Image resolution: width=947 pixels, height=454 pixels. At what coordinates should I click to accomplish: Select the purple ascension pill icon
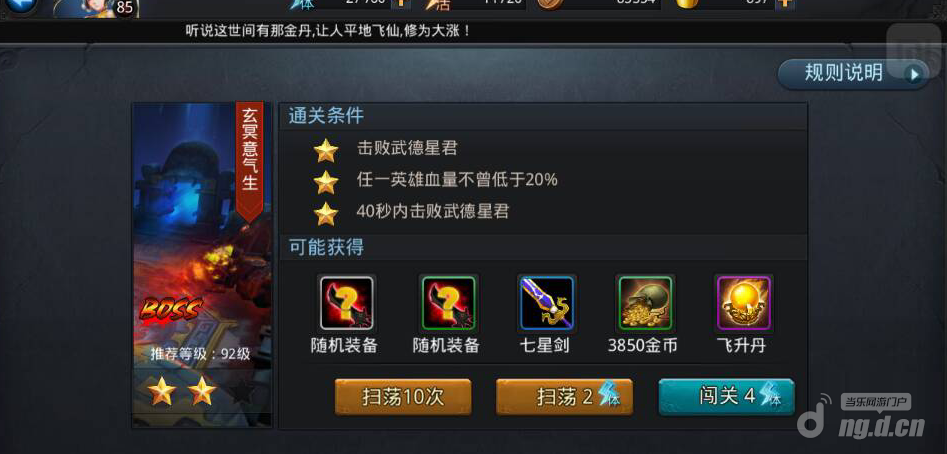coord(743,303)
